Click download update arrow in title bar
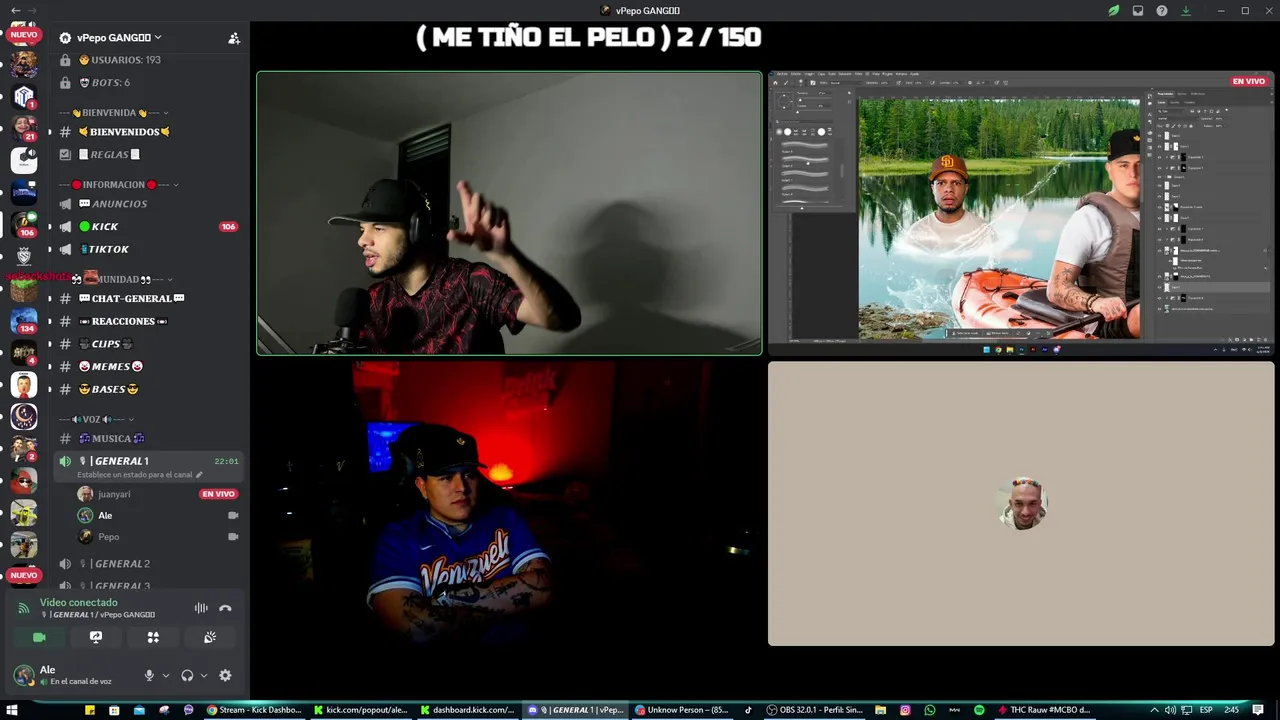The width and height of the screenshot is (1280, 720). click(1186, 10)
